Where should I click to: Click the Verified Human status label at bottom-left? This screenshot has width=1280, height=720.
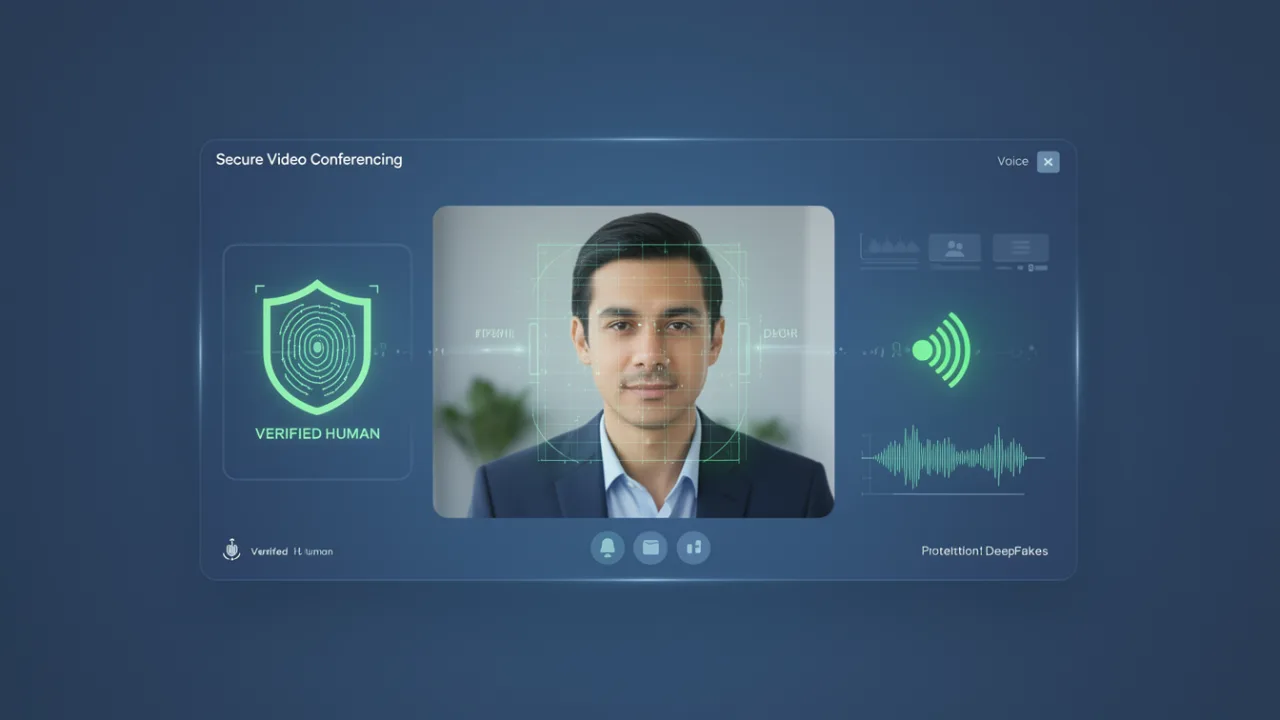(292, 551)
